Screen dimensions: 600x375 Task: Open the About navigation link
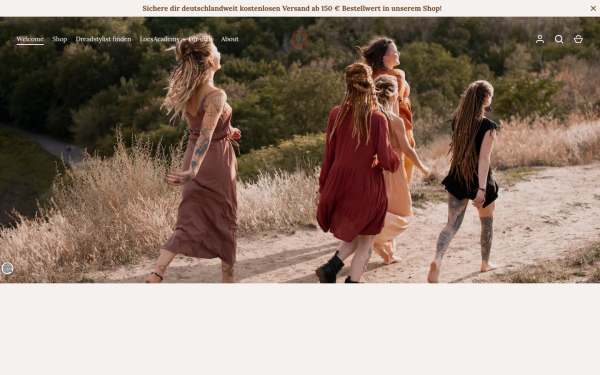pos(230,39)
